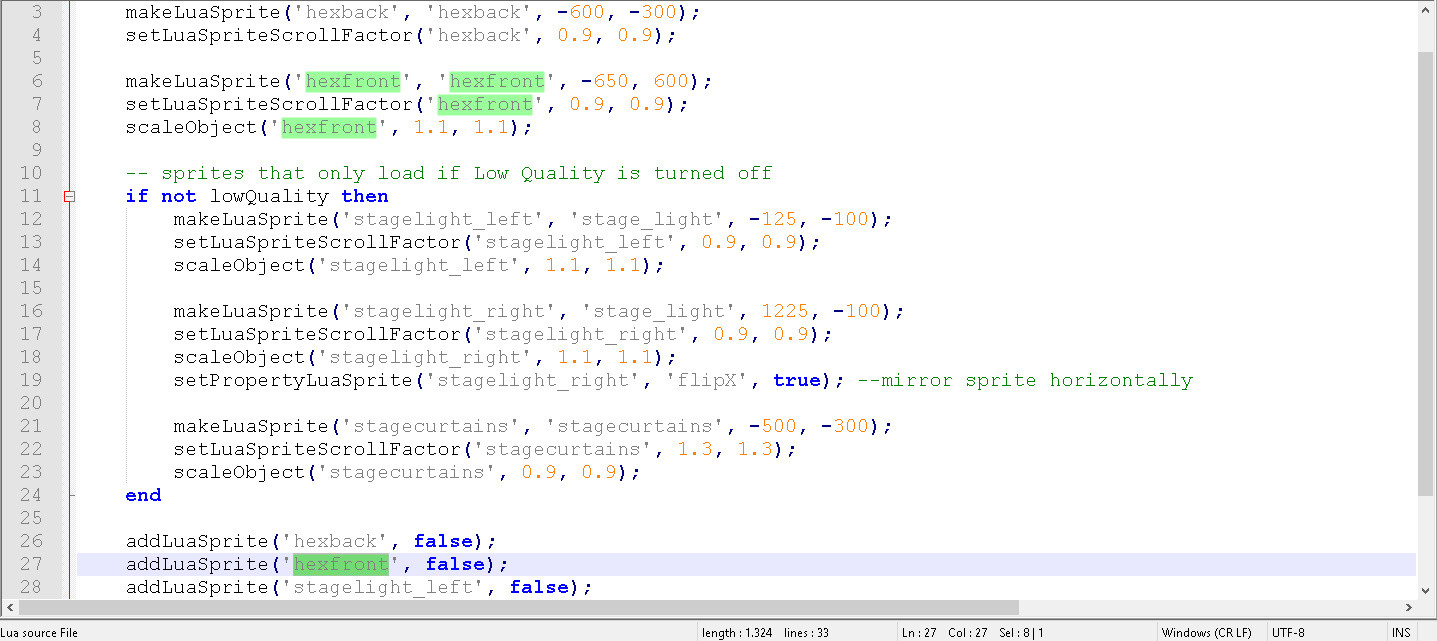The width and height of the screenshot is (1437, 641).
Task: Click the horizontal scrollbar thumb
Action: [x=519, y=607]
